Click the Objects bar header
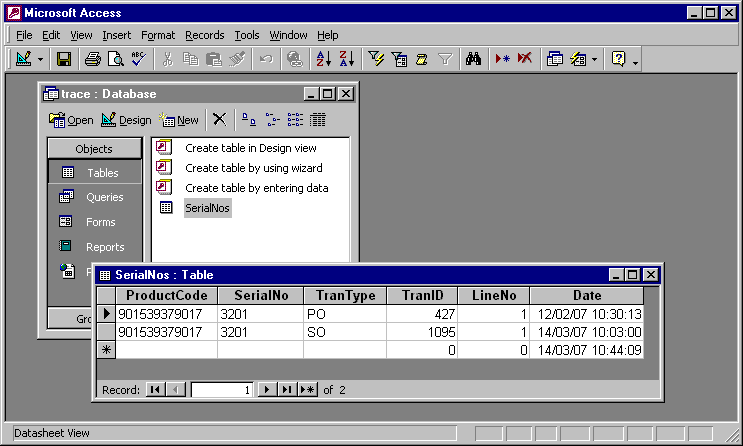Viewport: 743px width, 446px height. click(94, 149)
